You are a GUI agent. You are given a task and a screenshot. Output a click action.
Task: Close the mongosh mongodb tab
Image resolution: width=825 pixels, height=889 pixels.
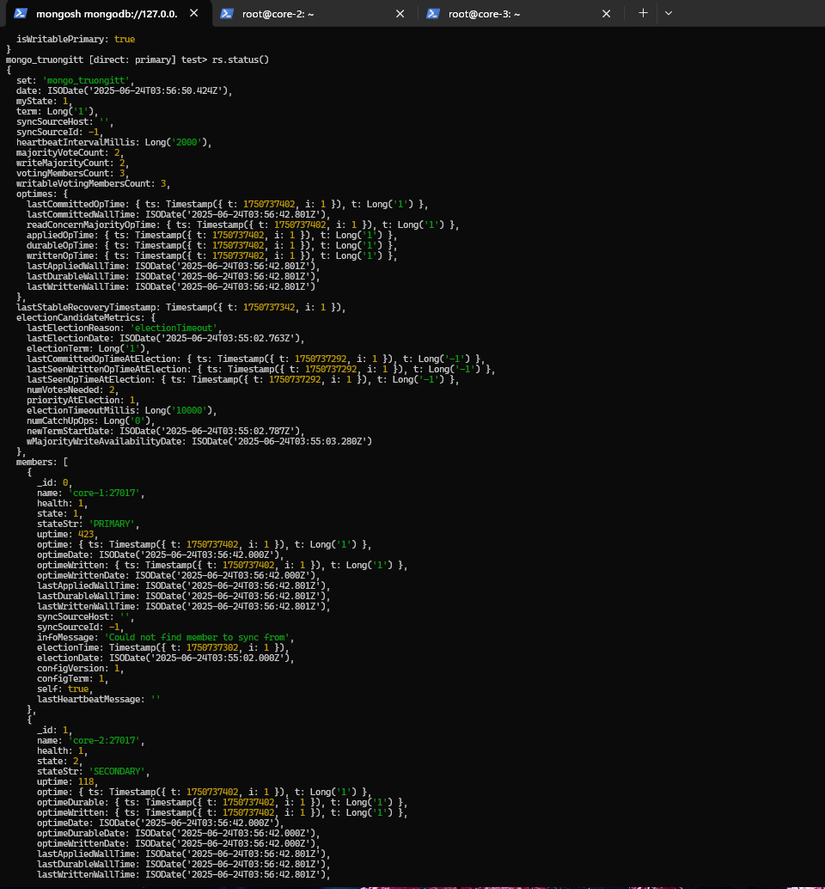pos(194,13)
